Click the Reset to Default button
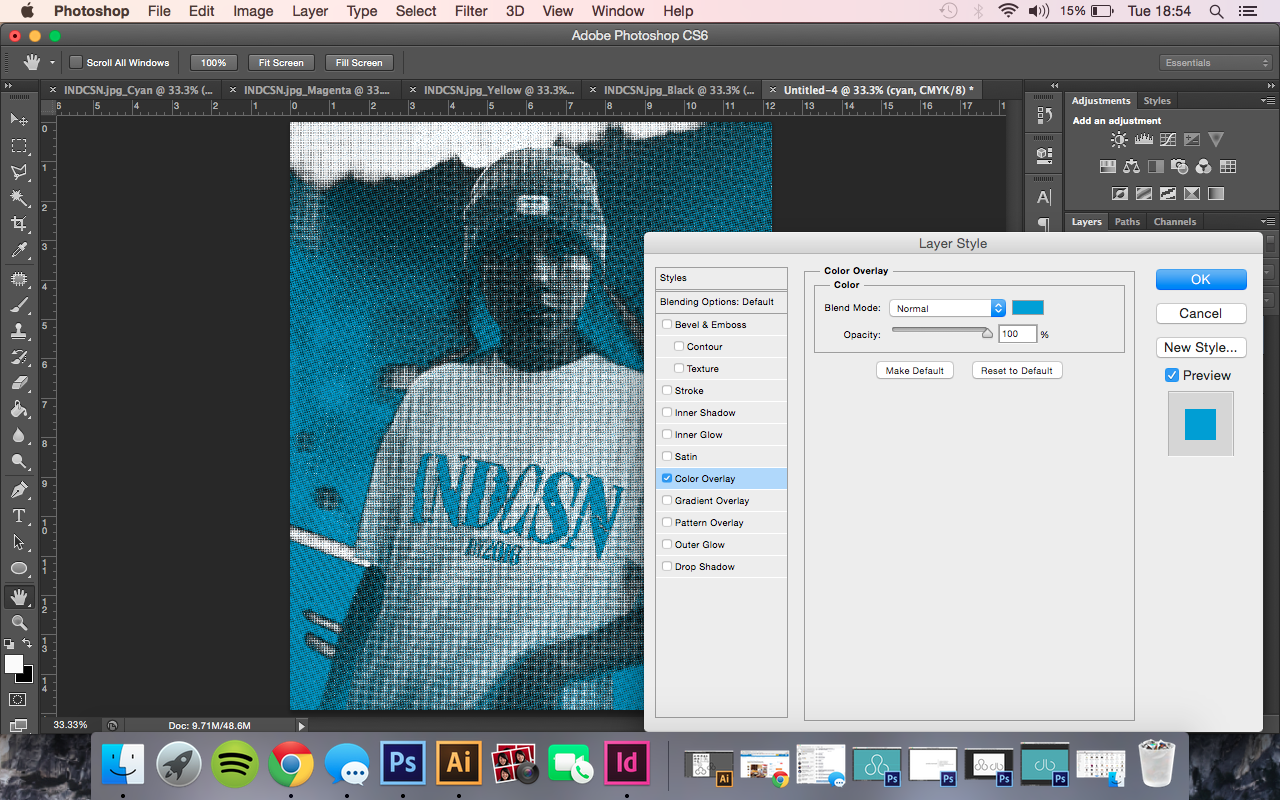The width and height of the screenshot is (1280, 800). click(x=1017, y=370)
